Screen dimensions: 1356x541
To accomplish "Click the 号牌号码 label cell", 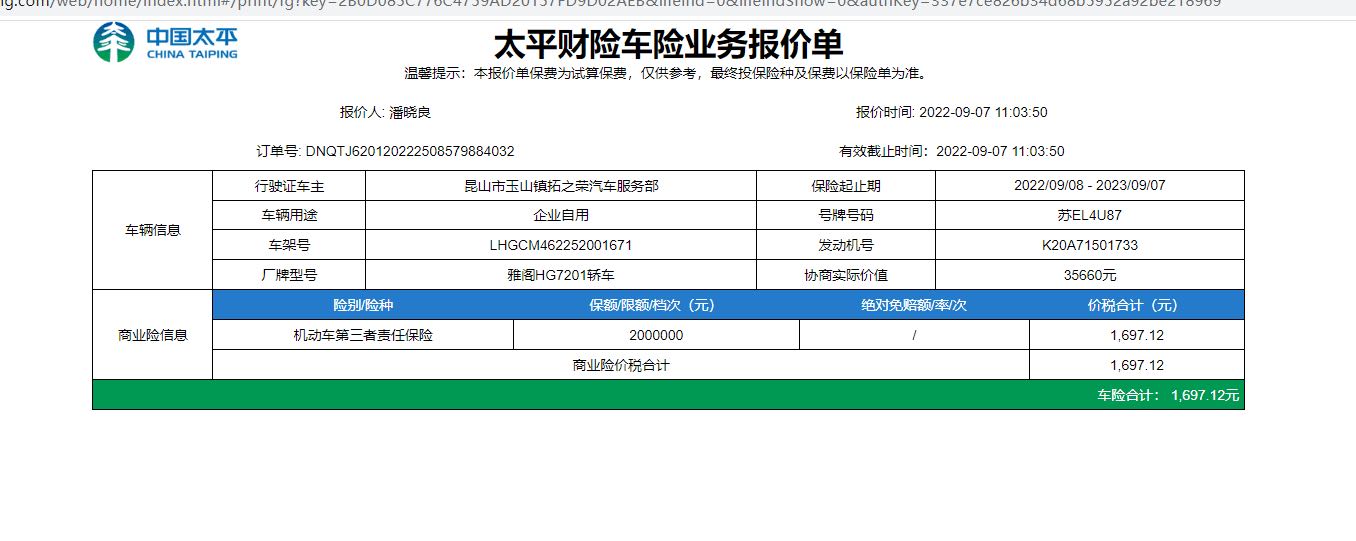I will pos(846,215).
